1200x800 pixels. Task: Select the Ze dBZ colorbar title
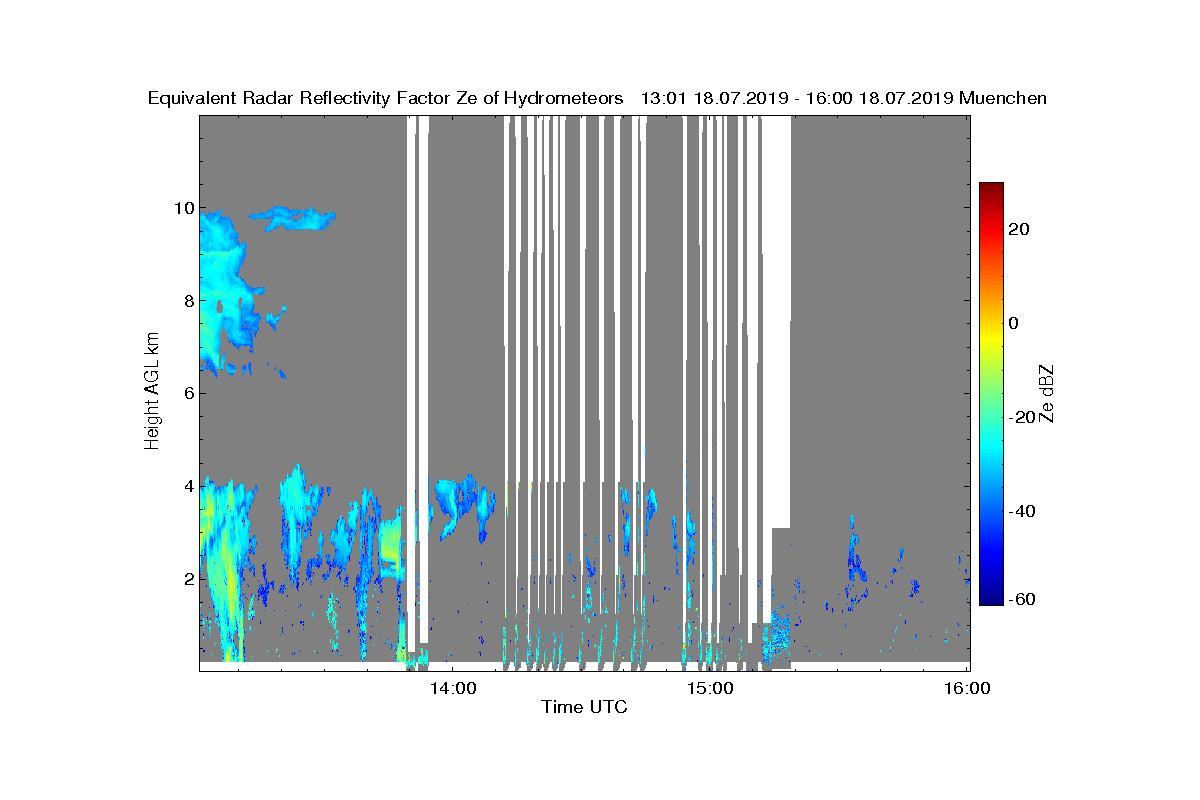click(1047, 394)
